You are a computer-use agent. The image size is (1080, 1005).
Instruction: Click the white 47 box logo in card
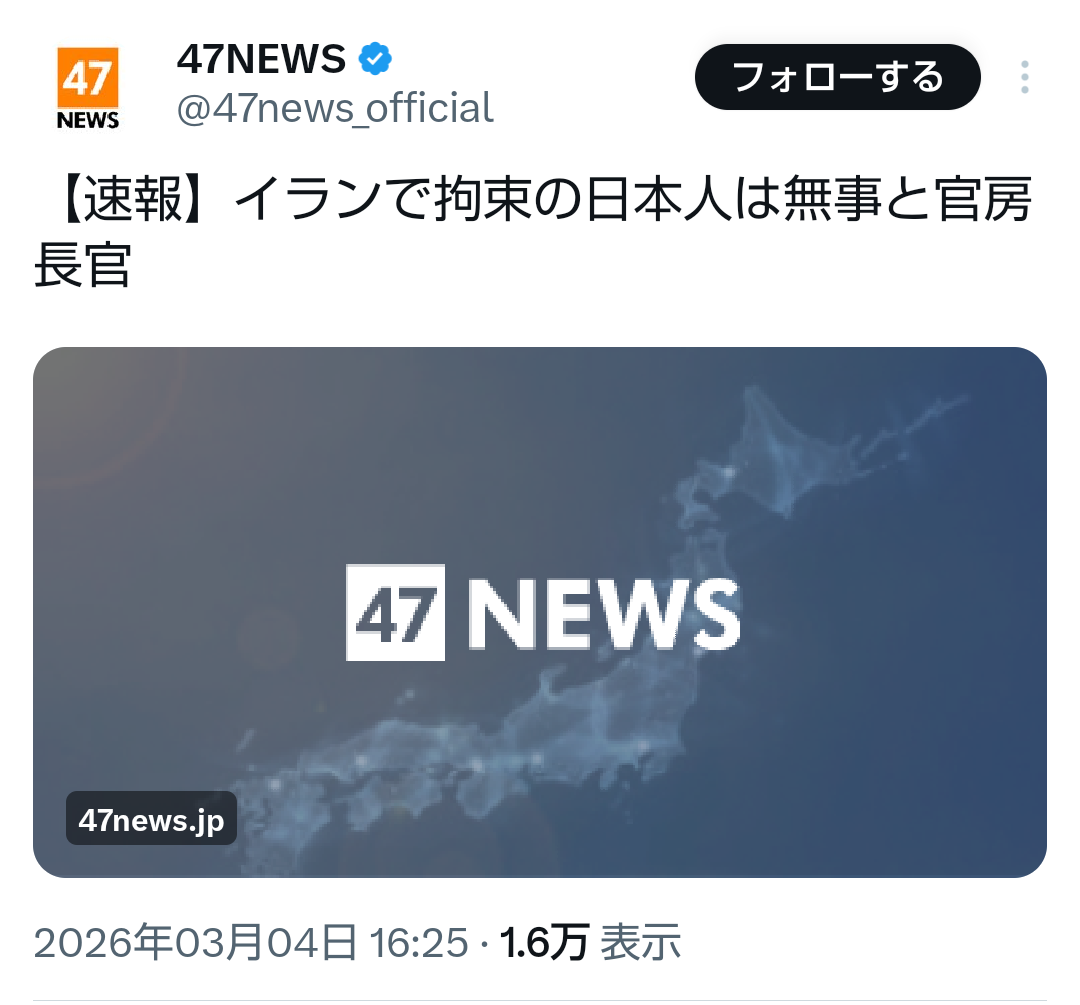(x=395, y=612)
